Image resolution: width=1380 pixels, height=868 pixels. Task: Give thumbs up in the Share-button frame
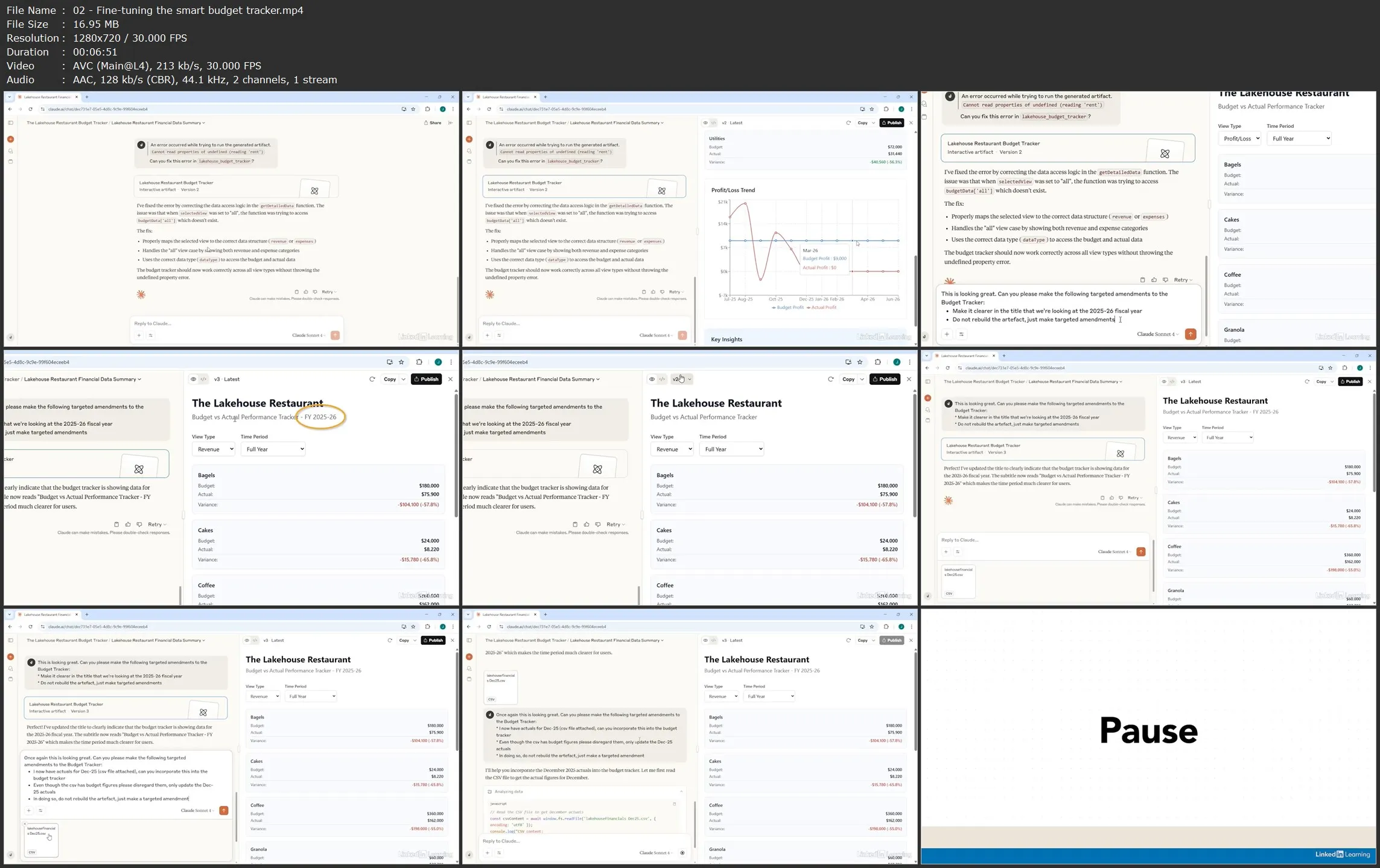(x=306, y=292)
